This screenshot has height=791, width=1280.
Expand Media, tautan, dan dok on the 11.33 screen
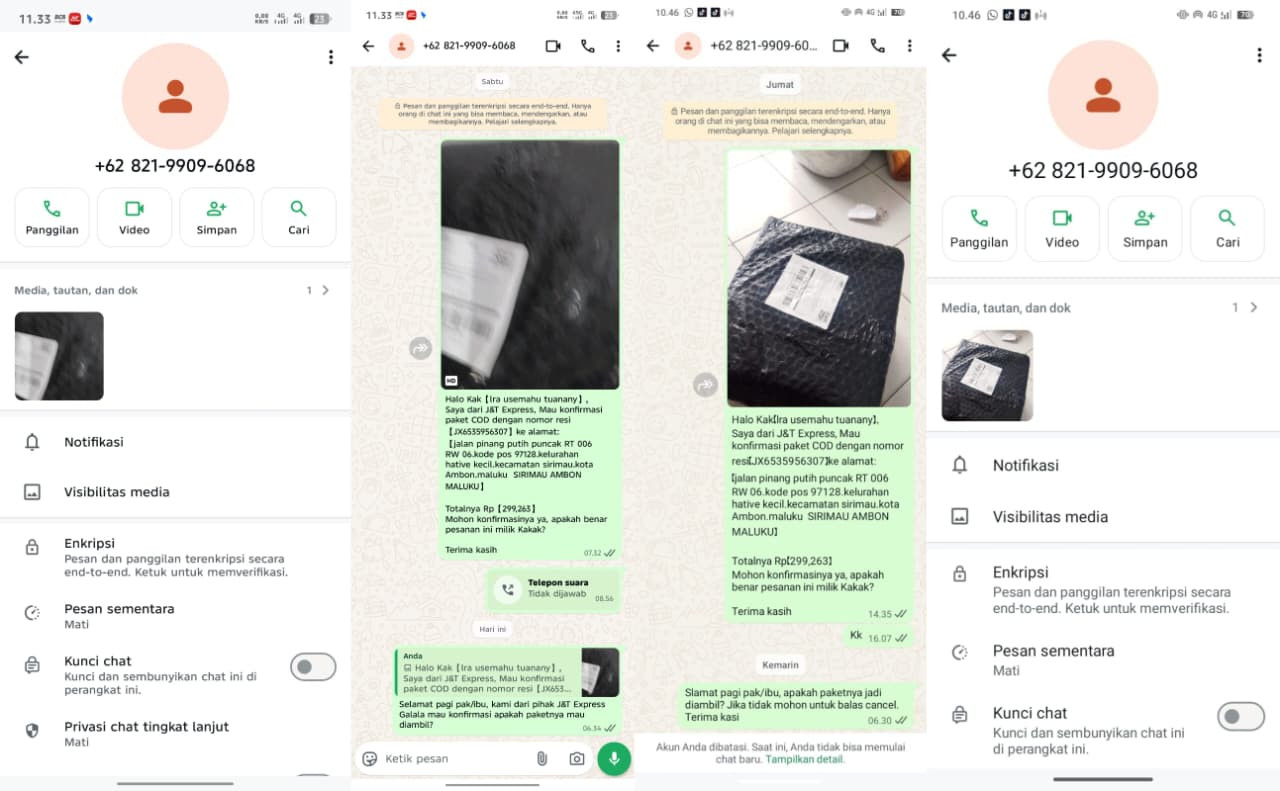click(x=175, y=290)
